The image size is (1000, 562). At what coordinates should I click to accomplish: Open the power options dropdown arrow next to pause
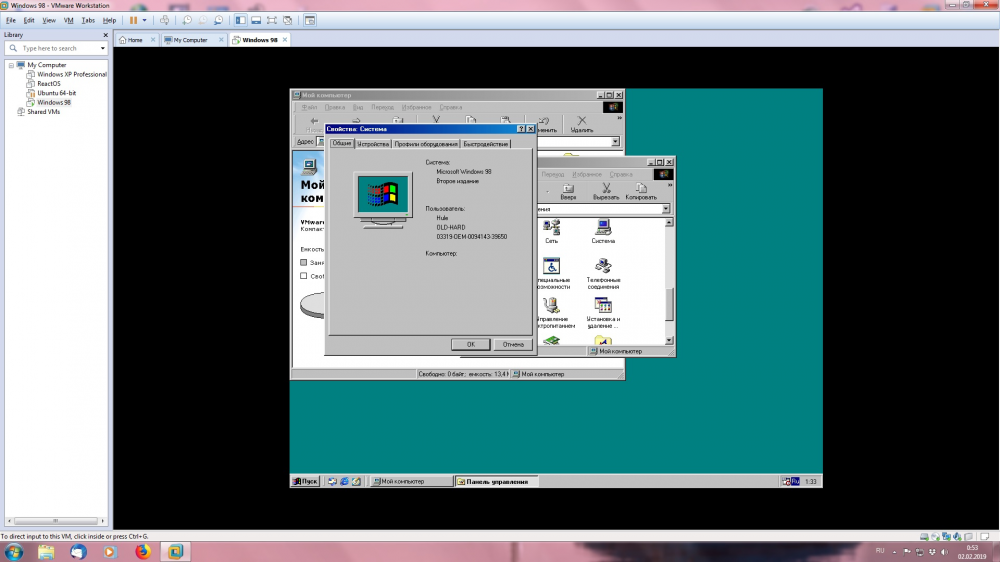point(144,20)
